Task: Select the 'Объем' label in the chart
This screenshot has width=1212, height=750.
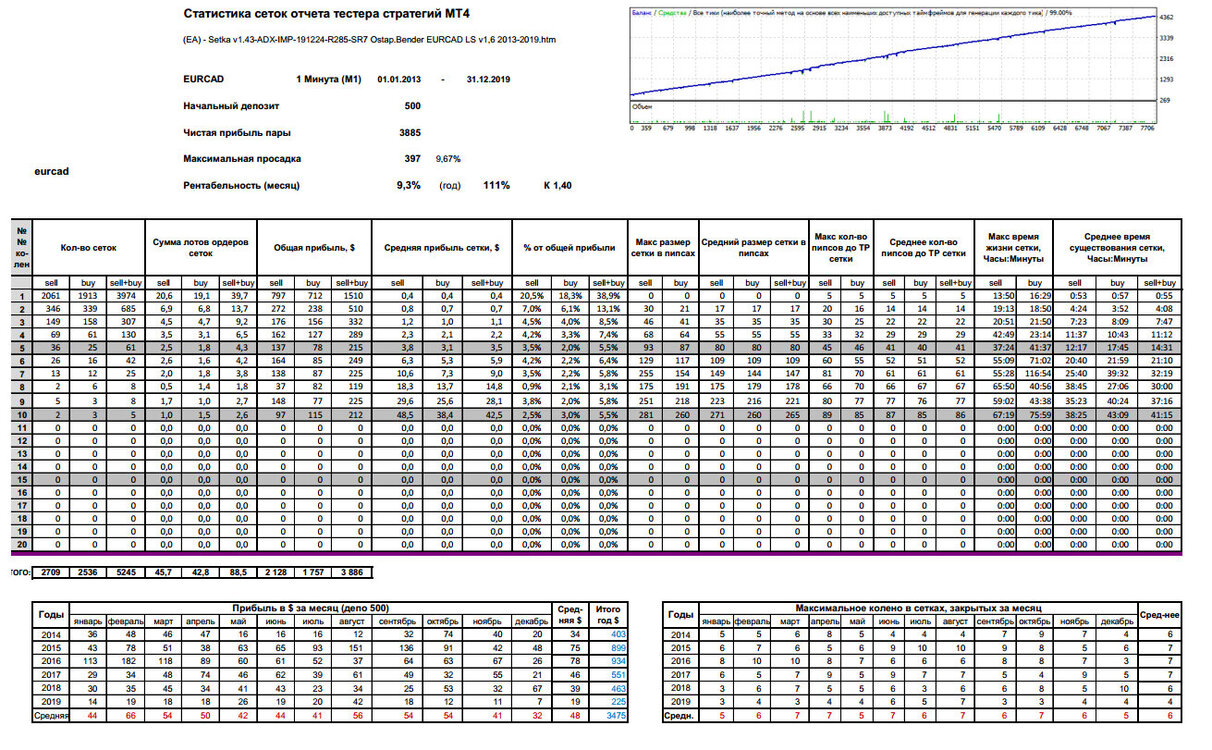Action: (642, 105)
